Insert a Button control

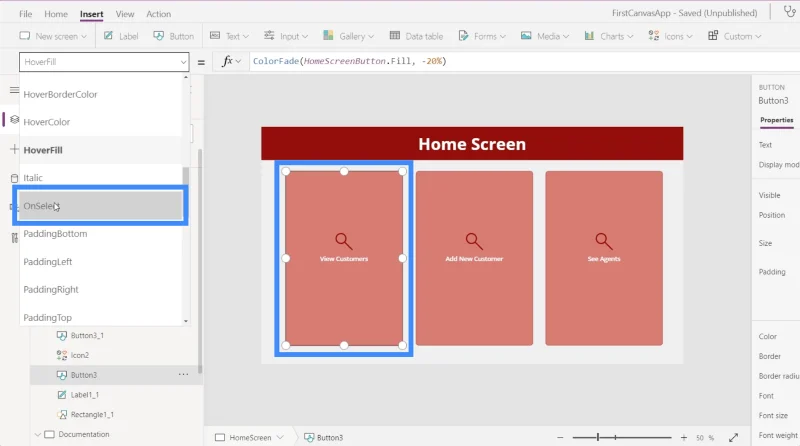(x=174, y=36)
